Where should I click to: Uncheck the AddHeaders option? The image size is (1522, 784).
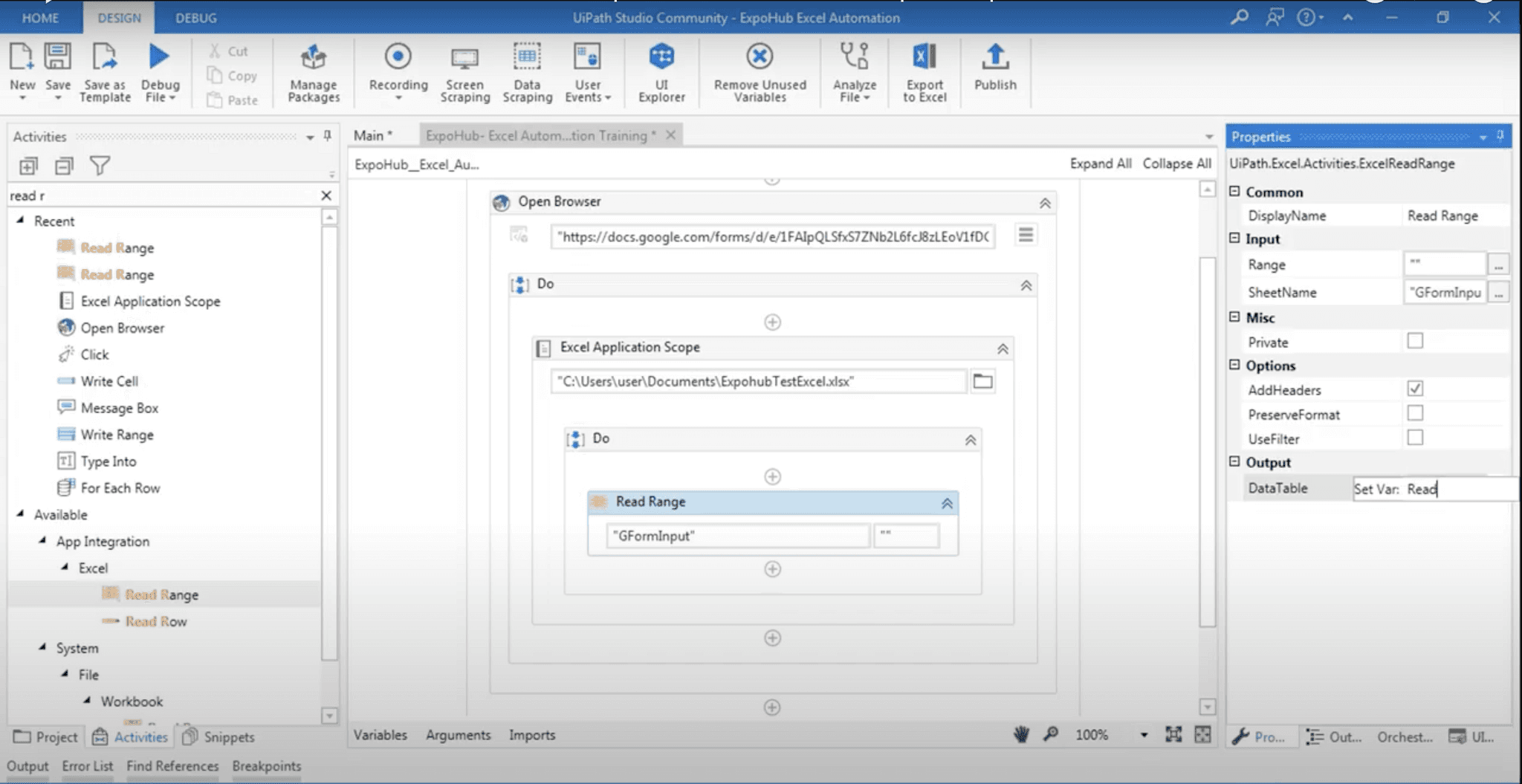1415,388
